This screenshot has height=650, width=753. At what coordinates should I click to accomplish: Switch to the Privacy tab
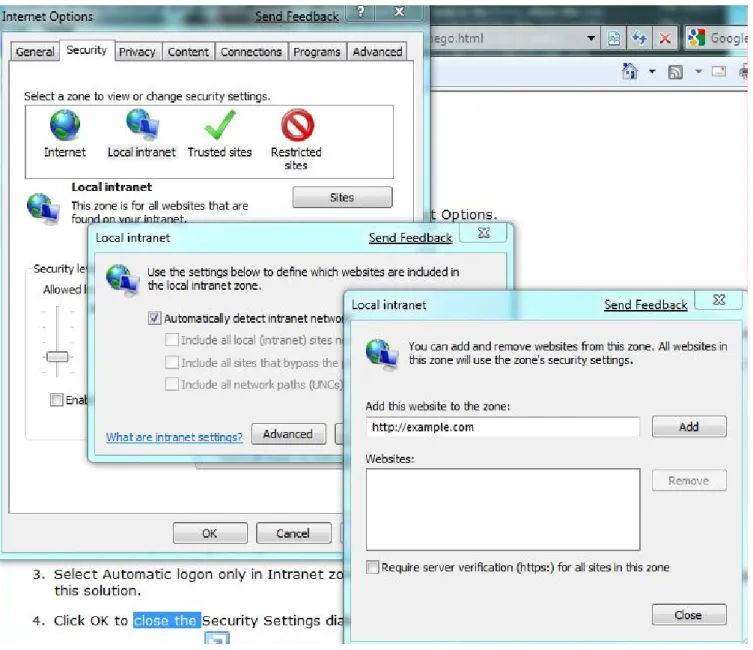click(137, 51)
